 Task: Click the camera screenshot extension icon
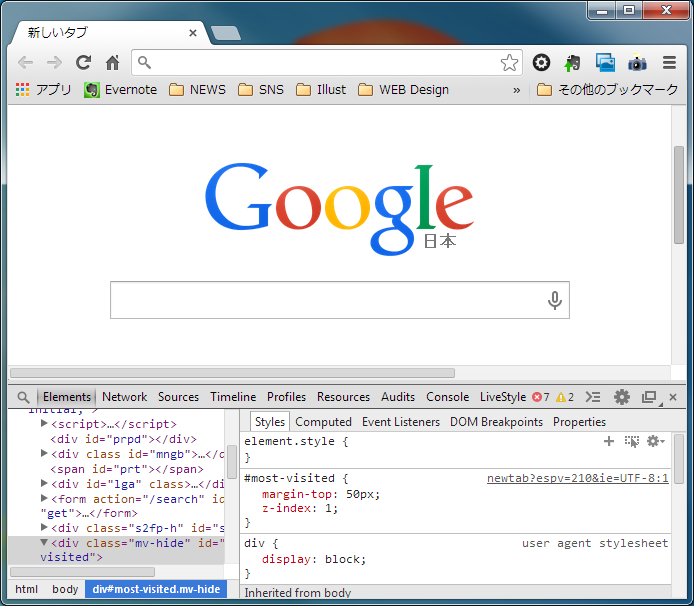coord(637,63)
